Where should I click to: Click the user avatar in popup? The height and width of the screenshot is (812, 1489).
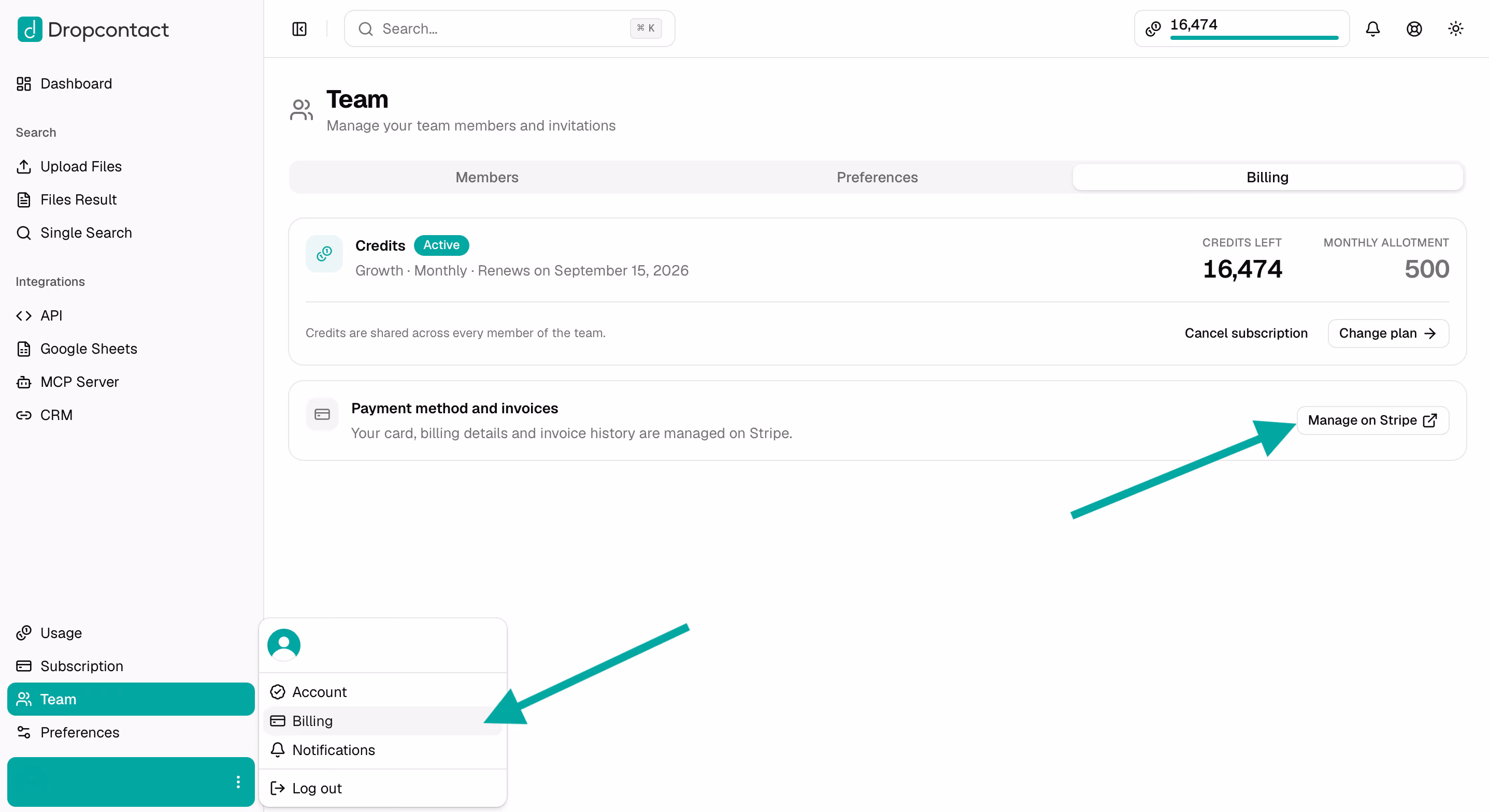coord(284,645)
